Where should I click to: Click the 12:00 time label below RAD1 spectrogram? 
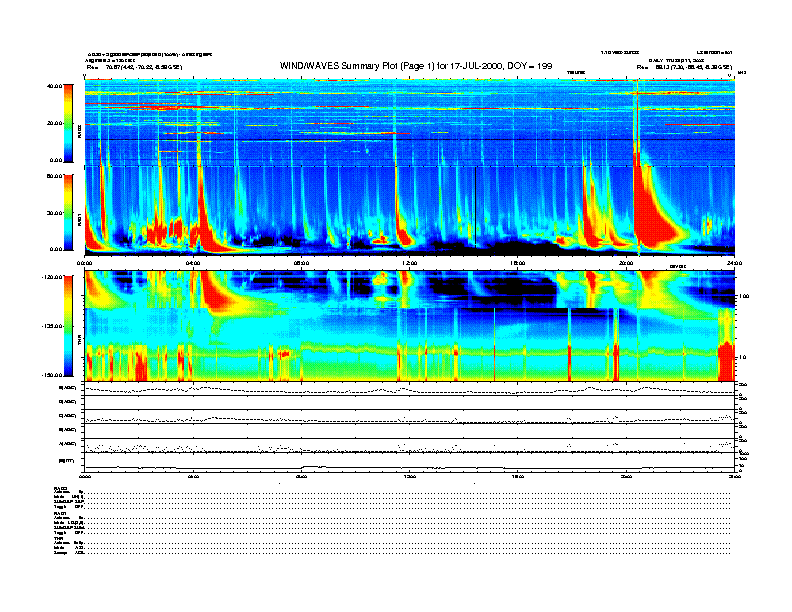[x=409, y=263]
